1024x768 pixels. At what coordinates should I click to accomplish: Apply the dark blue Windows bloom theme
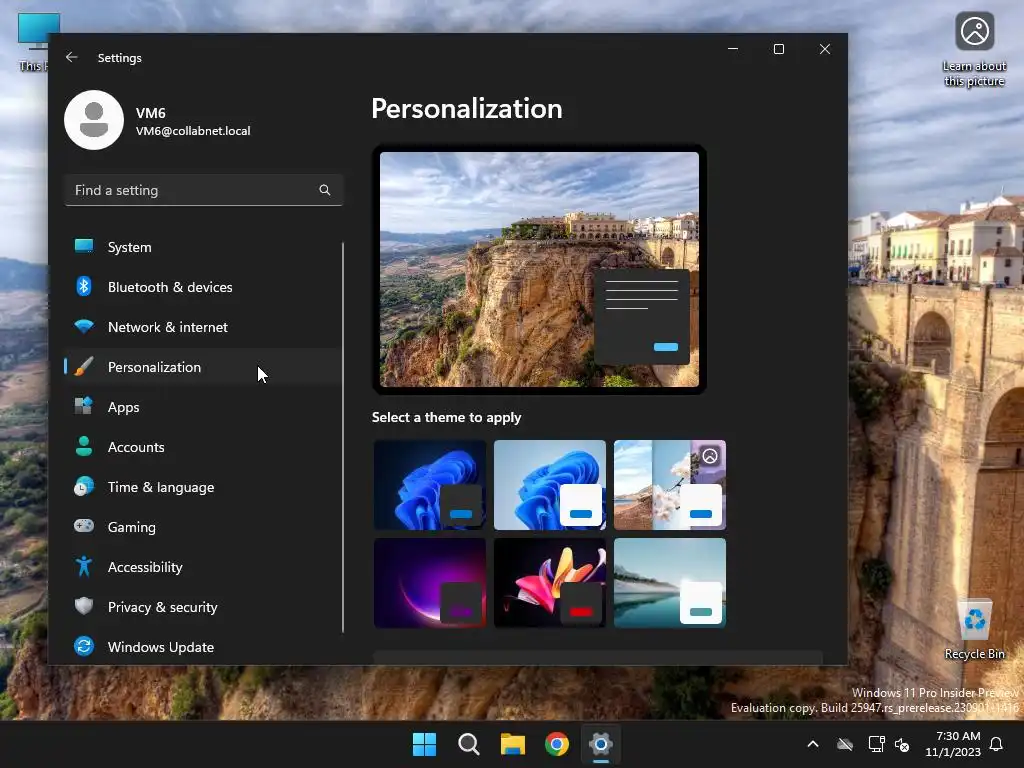(430, 485)
